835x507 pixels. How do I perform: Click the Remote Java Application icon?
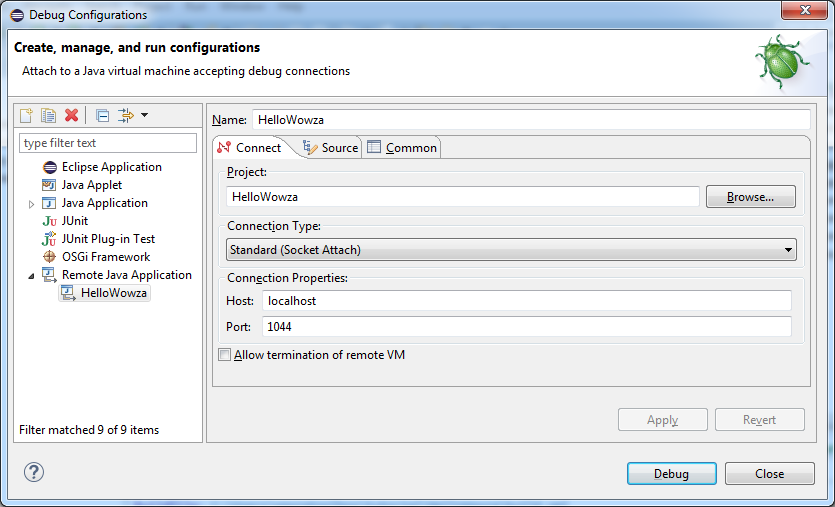tap(50, 275)
